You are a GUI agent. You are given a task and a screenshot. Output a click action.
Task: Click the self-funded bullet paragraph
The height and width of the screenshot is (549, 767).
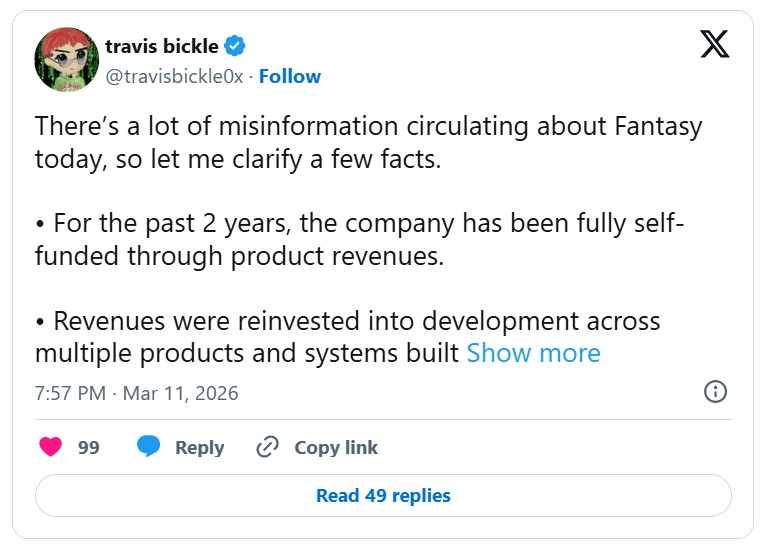tap(359, 238)
